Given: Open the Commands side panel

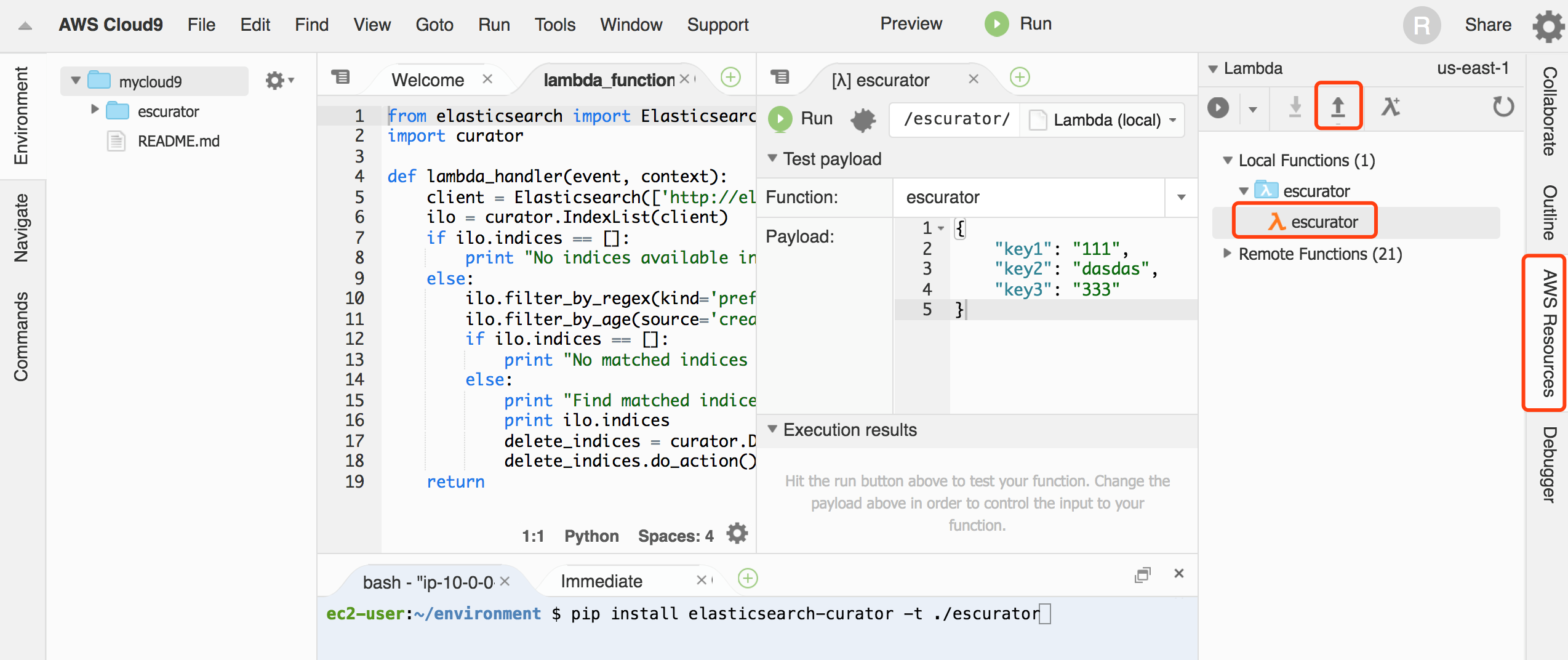Looking at the screenshot, I should 21,337.
